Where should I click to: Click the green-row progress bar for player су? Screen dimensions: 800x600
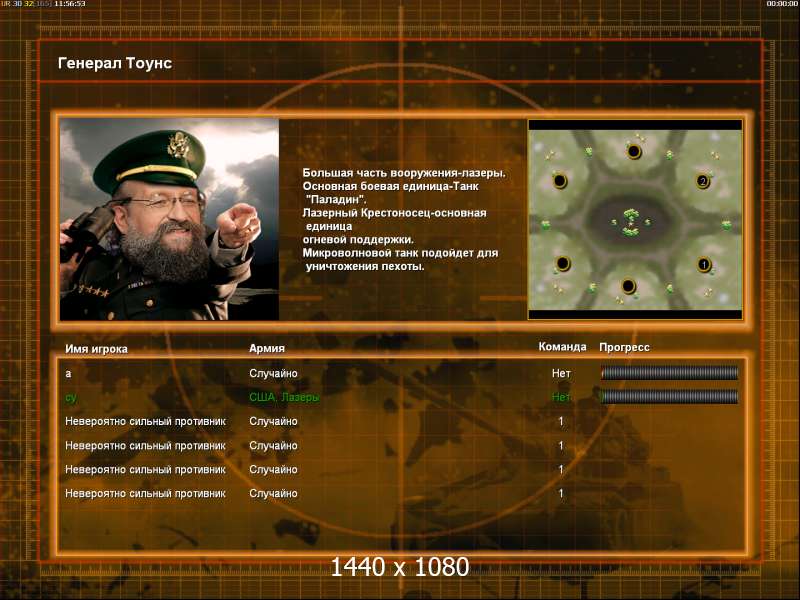tap(669, 396)
